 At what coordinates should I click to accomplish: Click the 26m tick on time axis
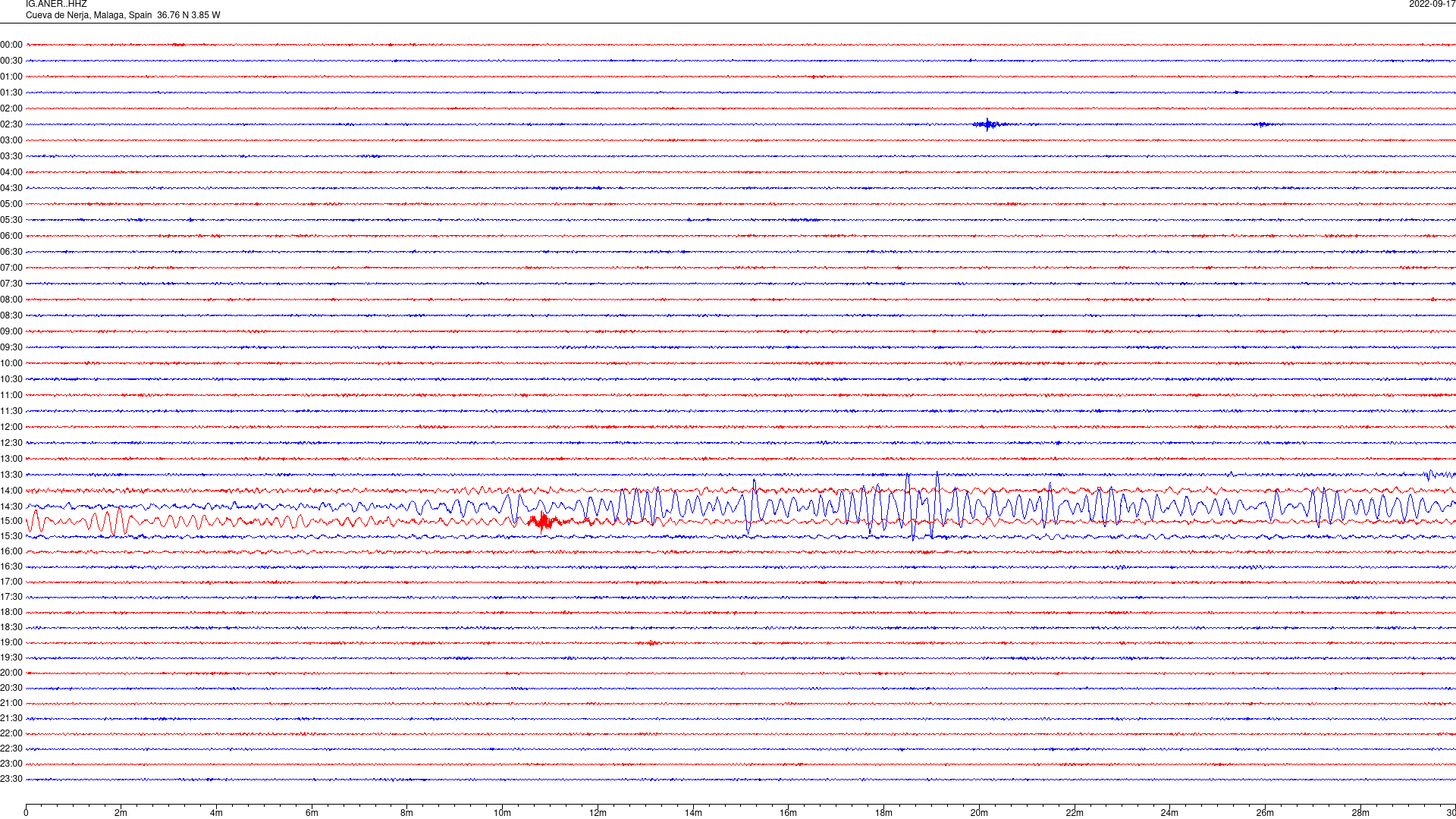point(1265,813)
